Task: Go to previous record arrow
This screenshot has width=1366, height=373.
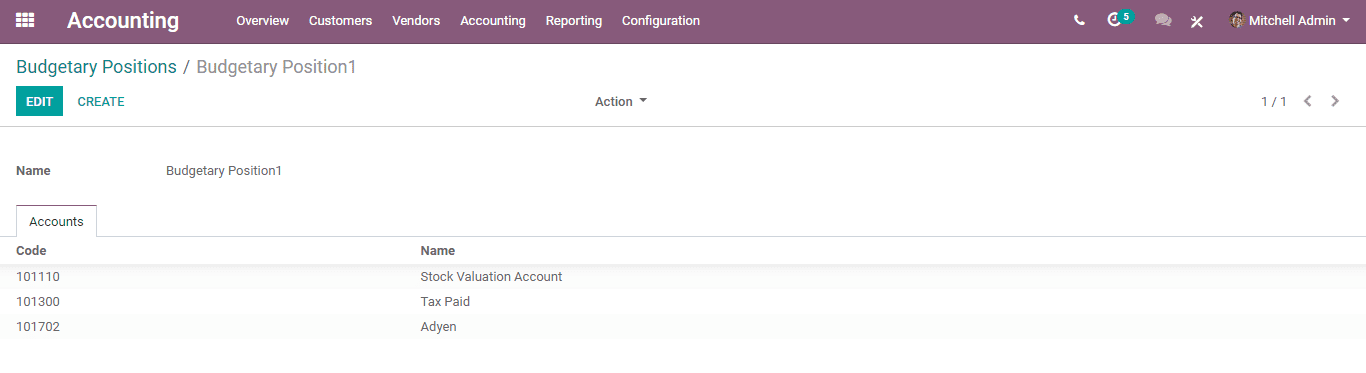Action: (x=1307, y=101)
